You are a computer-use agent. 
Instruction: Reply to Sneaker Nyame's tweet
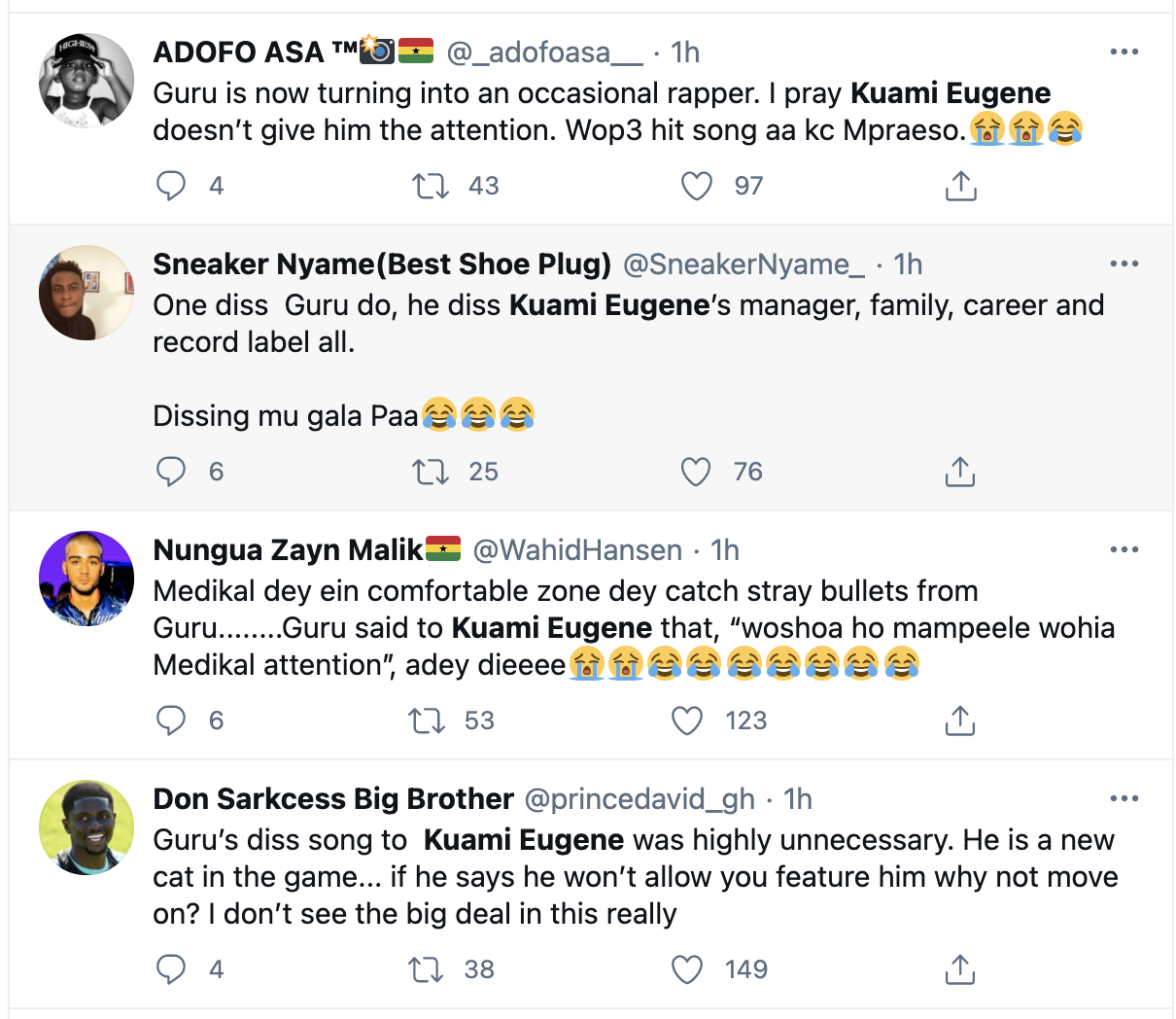tap(171, 472)
